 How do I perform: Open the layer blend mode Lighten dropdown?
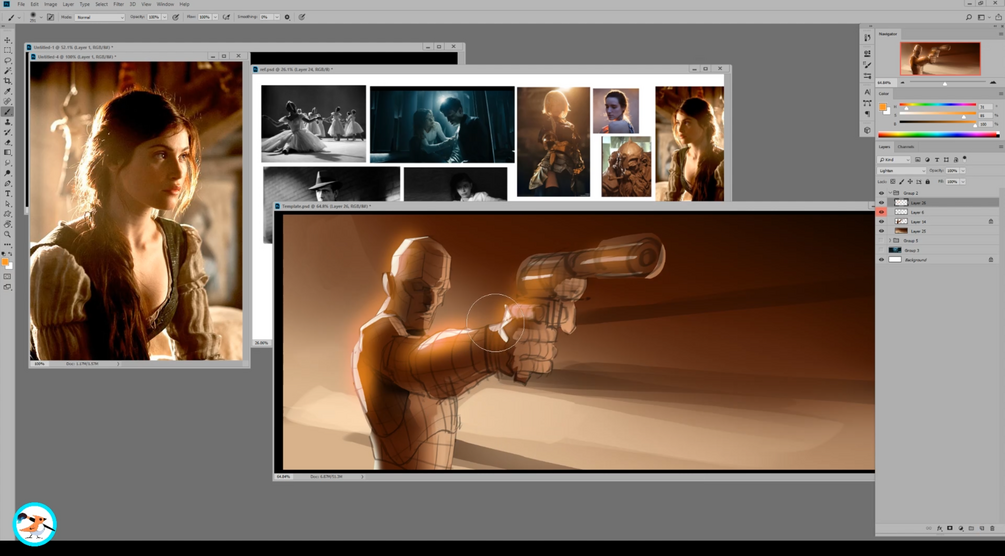click(902, 171)
